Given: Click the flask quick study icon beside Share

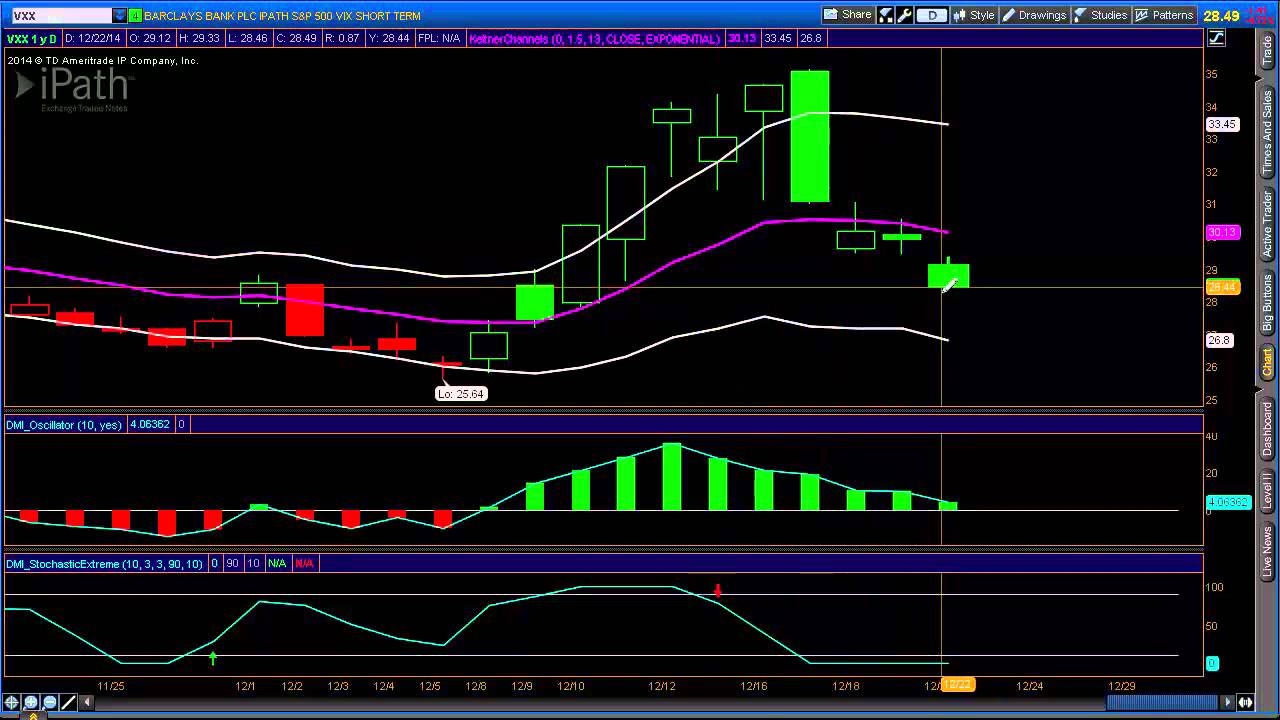Looking at the screenshot, I should pos(886,15).
